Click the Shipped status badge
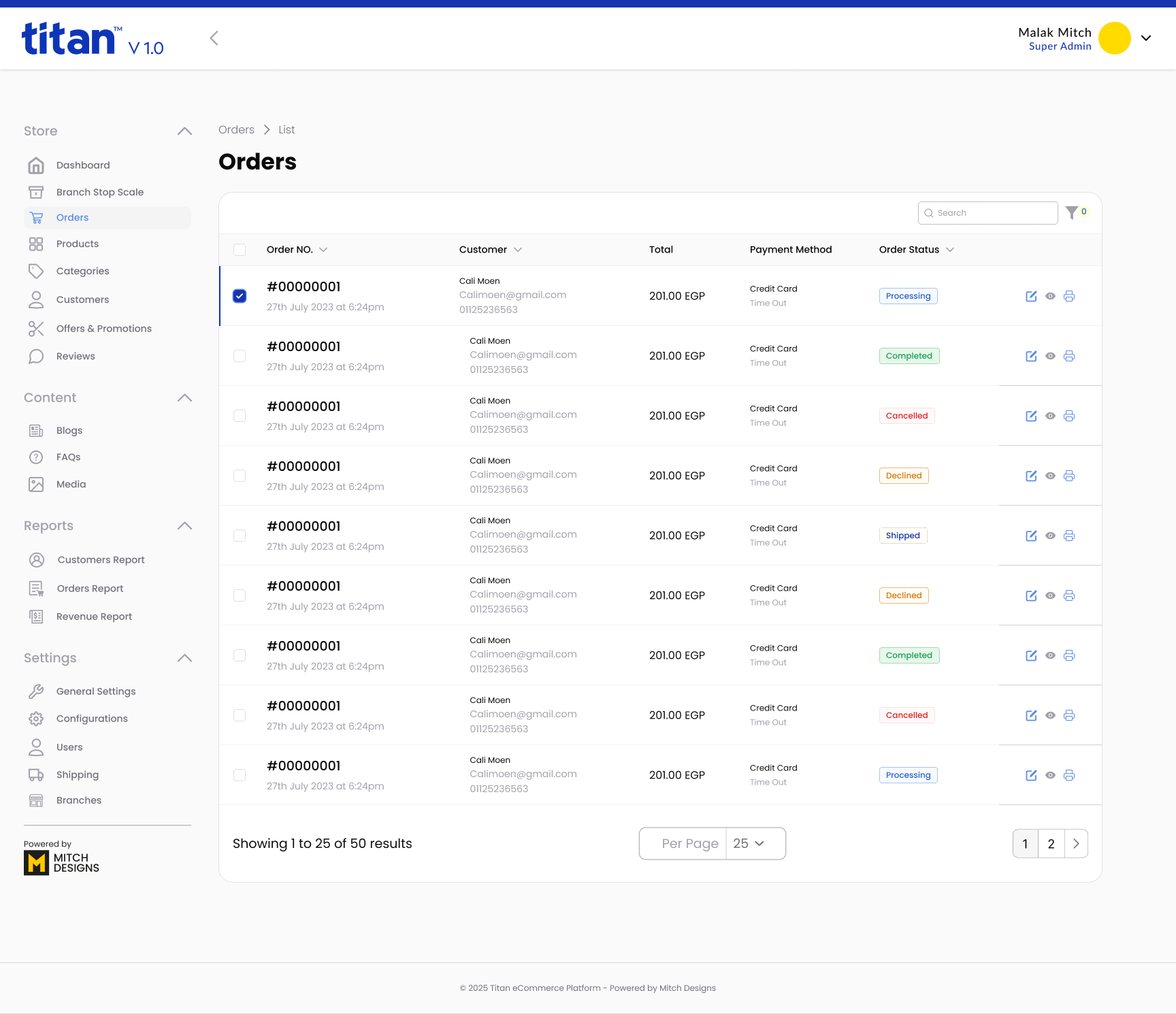 click(x=902, y=536)
